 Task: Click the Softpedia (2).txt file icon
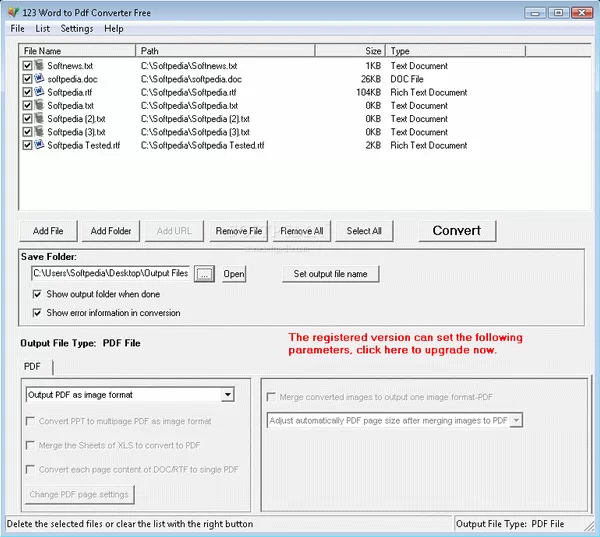click(x=39, y=118)
